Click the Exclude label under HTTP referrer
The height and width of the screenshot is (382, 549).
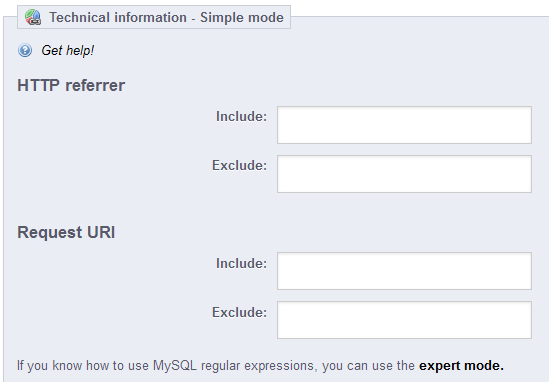pyautogui.click(x=239, y=166)
